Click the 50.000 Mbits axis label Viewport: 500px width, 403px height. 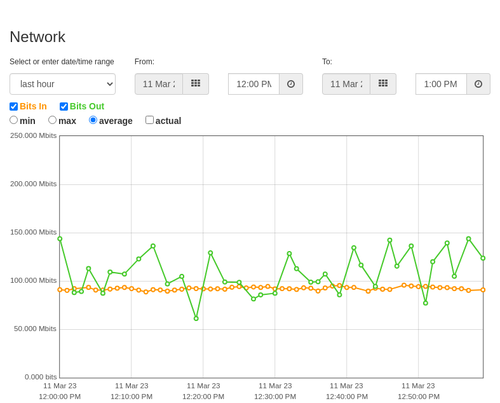(x=35, y=329)
